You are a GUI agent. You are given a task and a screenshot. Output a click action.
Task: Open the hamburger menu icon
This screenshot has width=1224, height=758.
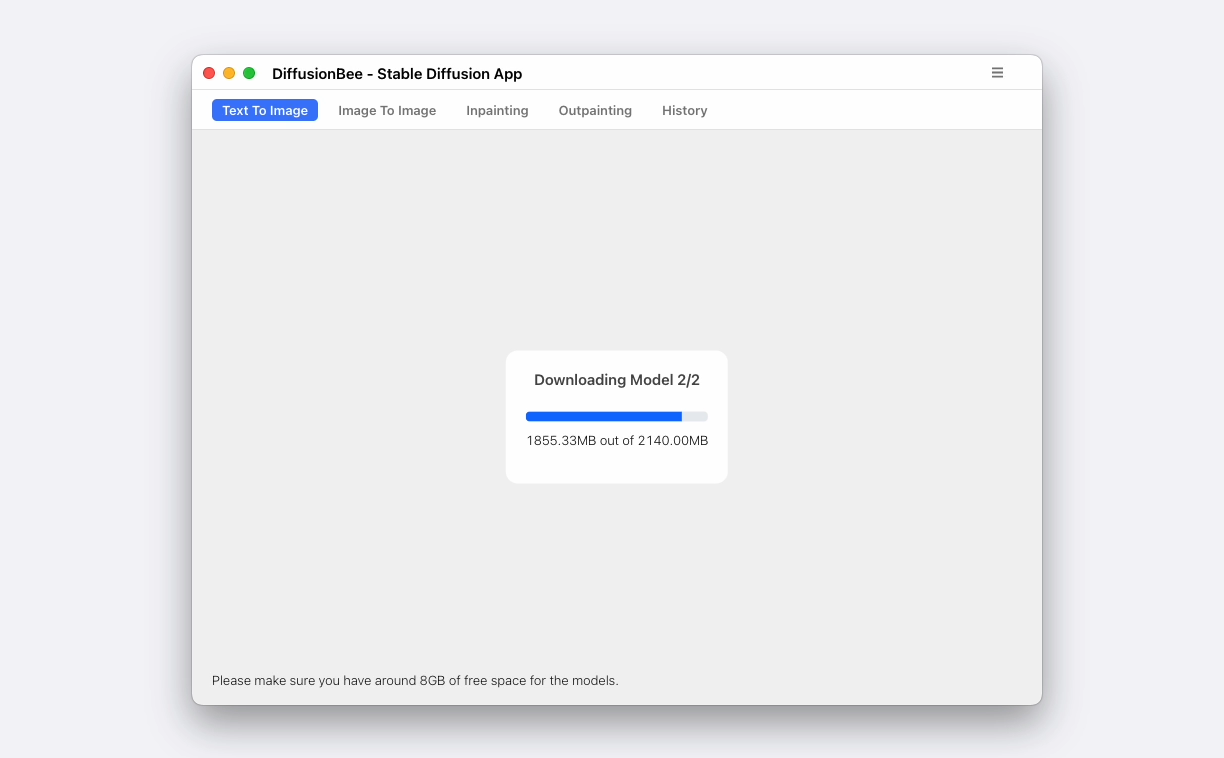pyautogui.click(x=997, y=73)
